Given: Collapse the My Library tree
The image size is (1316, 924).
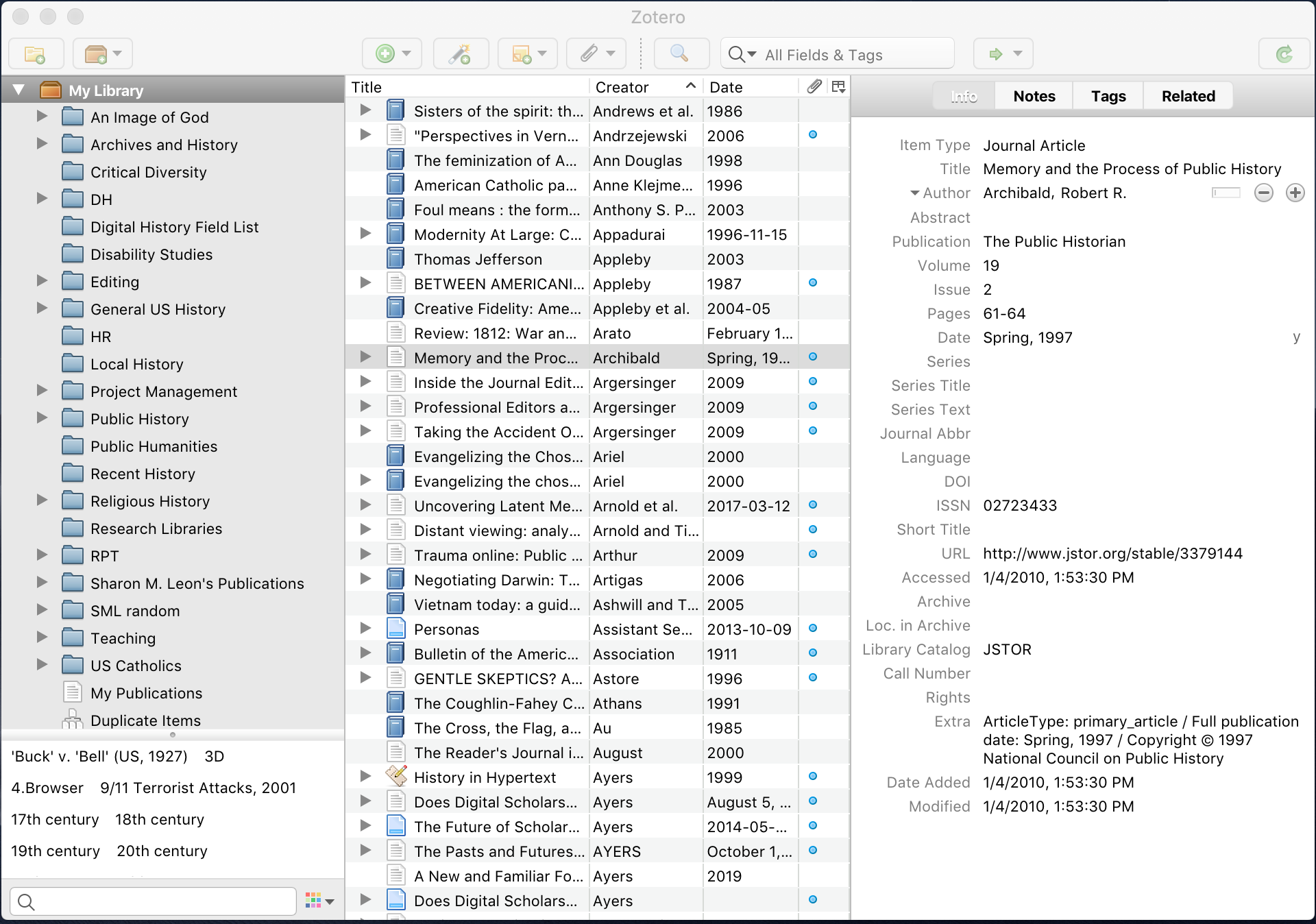Looking at the screenshot, I should coord(19,90).
